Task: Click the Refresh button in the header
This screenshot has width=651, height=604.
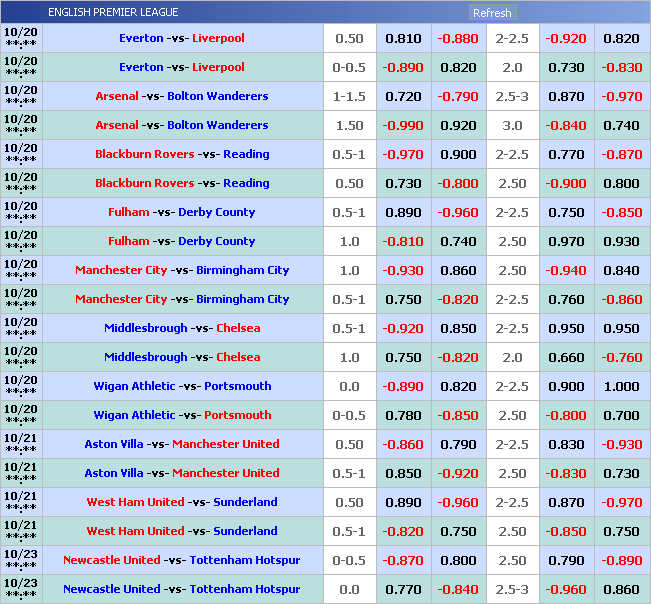Action: [x=492, y=13]
